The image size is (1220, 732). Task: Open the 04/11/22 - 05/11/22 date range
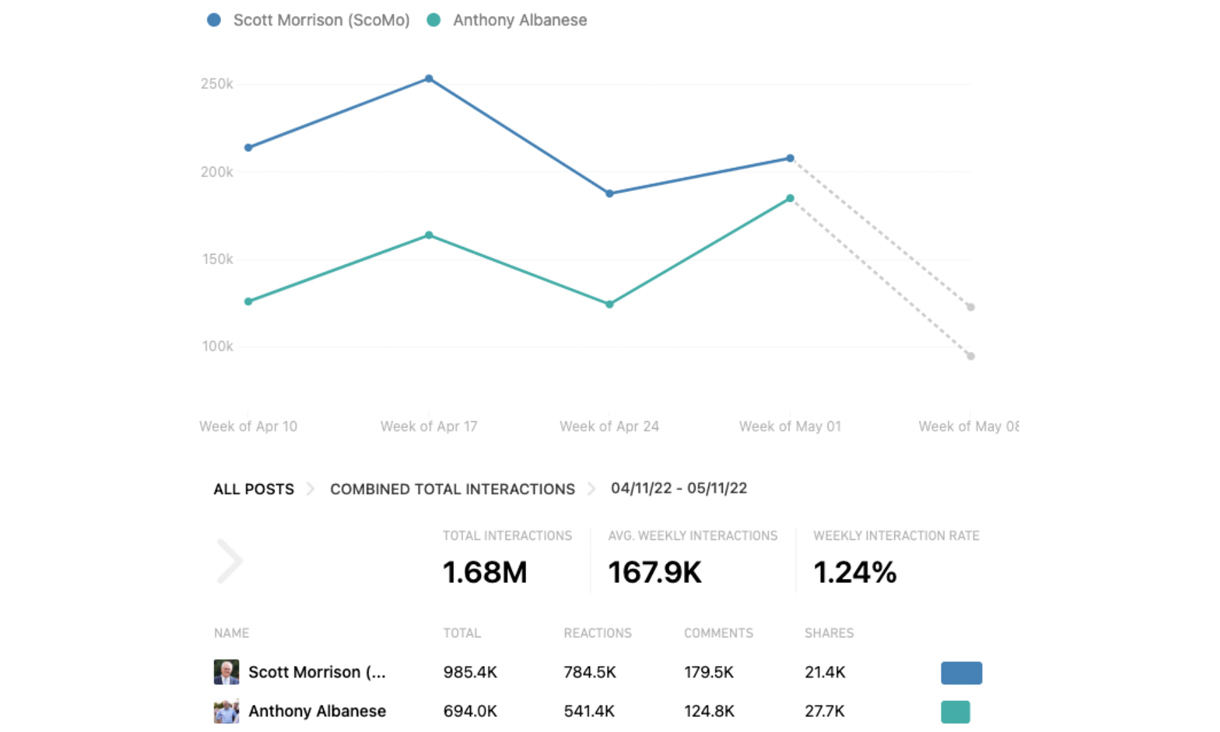click(x=679, y=489)
